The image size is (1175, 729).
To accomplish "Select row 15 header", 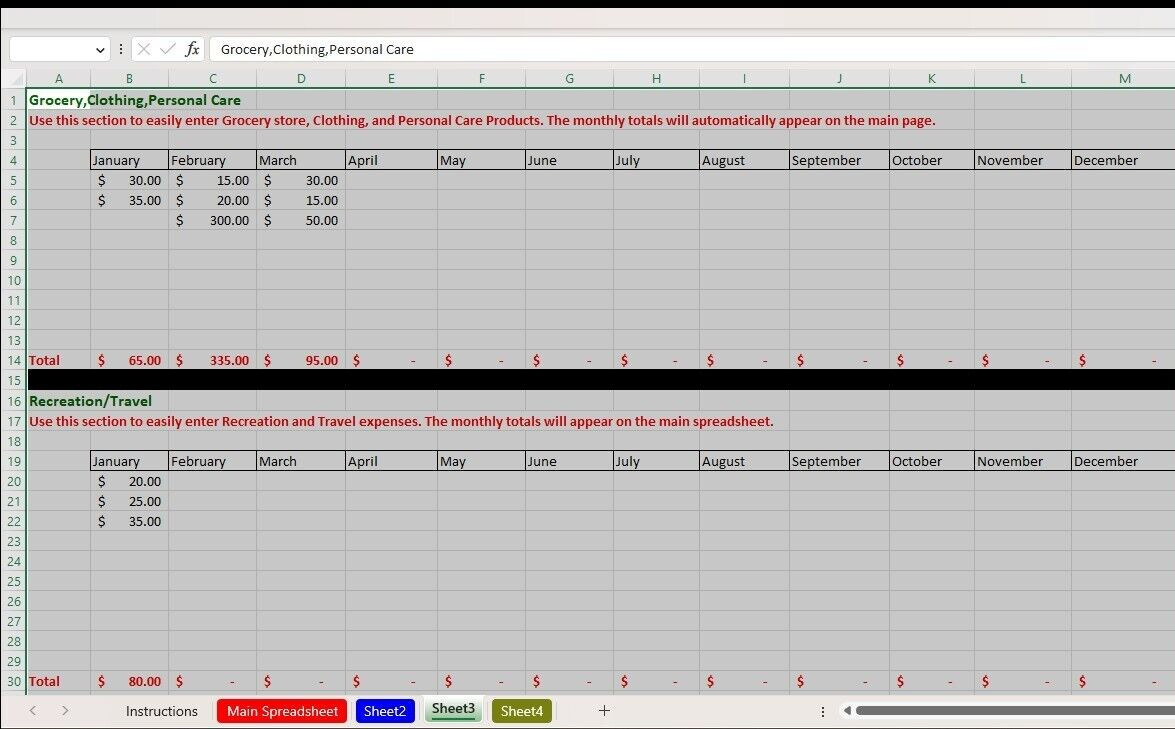I will (x=13, y=381).
